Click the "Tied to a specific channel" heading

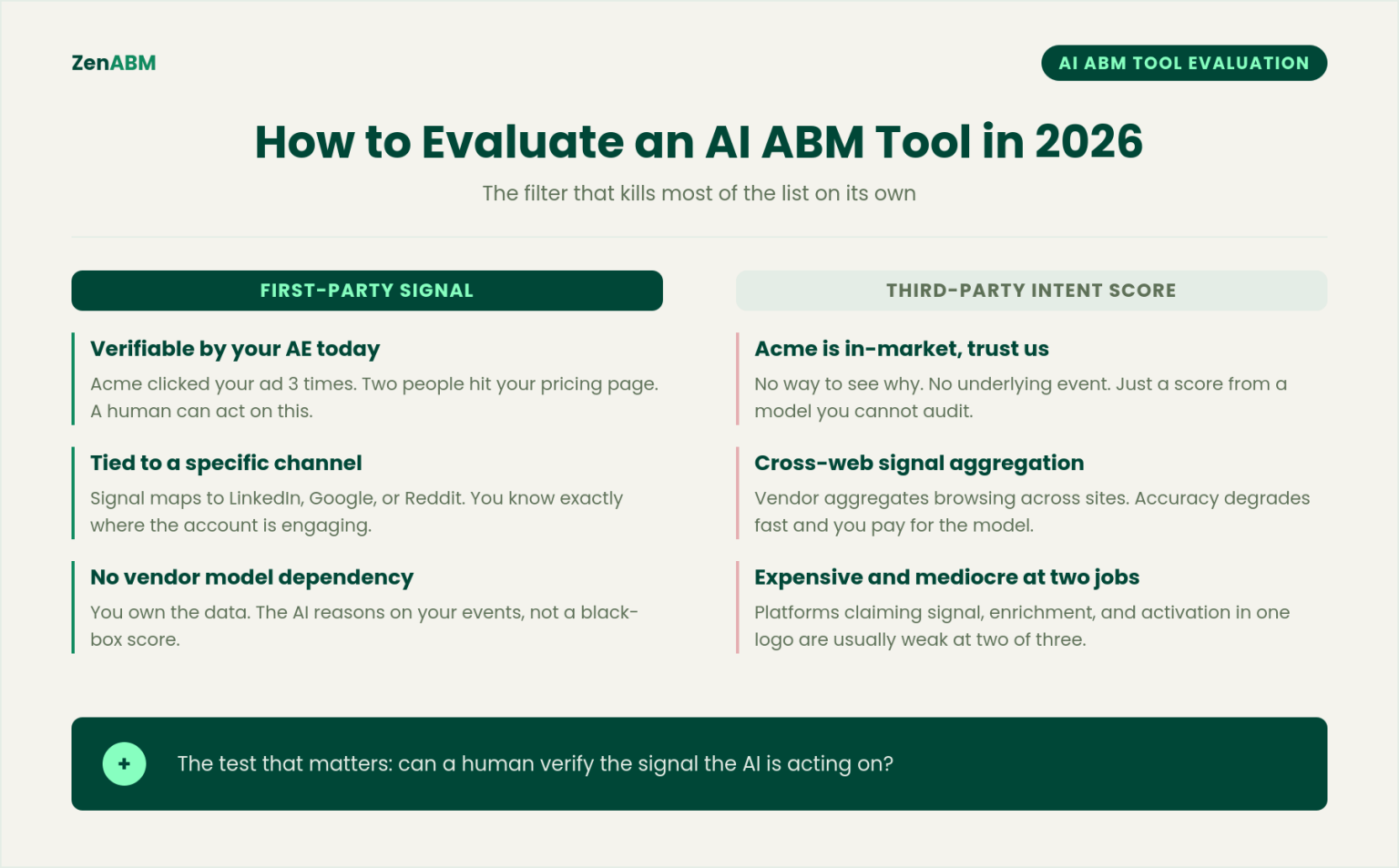[x=226, y=463]
